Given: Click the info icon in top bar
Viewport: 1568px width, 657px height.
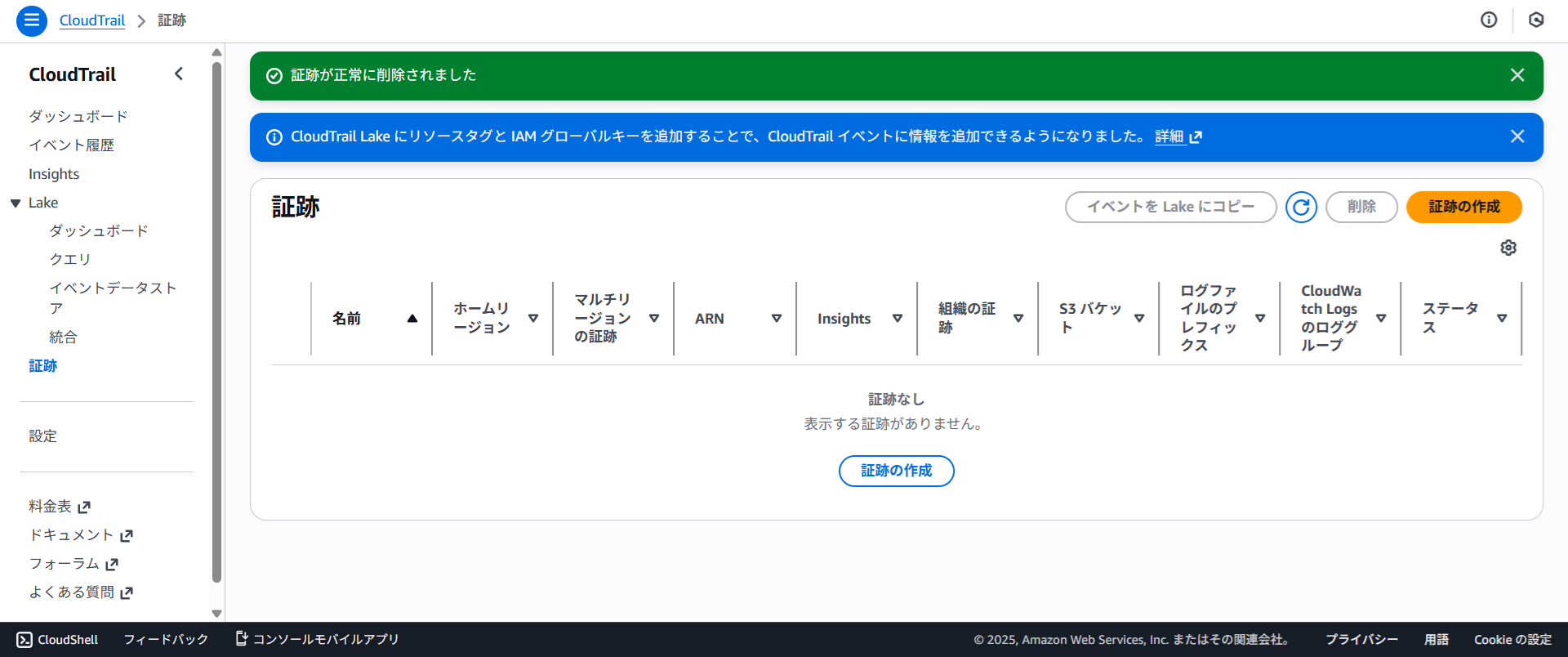Looking at the screenshot, I should coord(1489,20).
